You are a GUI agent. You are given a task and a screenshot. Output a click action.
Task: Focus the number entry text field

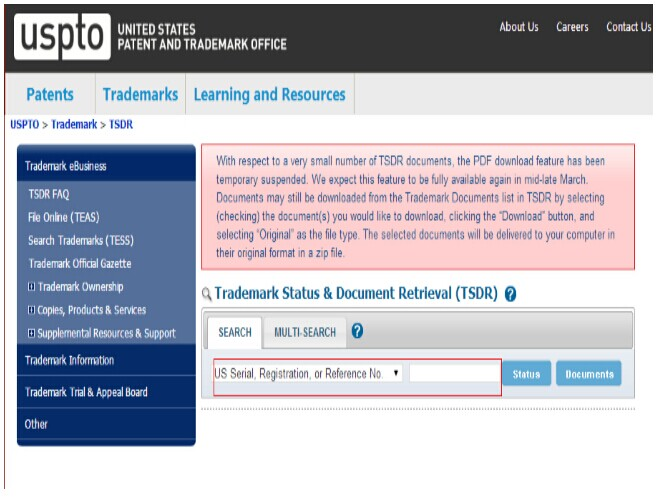[455, 373]
